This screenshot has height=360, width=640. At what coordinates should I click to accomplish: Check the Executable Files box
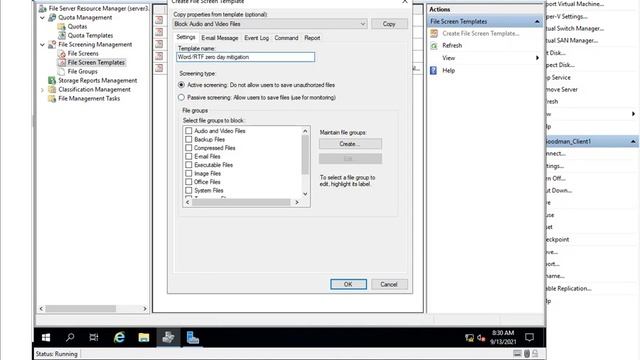189,165
